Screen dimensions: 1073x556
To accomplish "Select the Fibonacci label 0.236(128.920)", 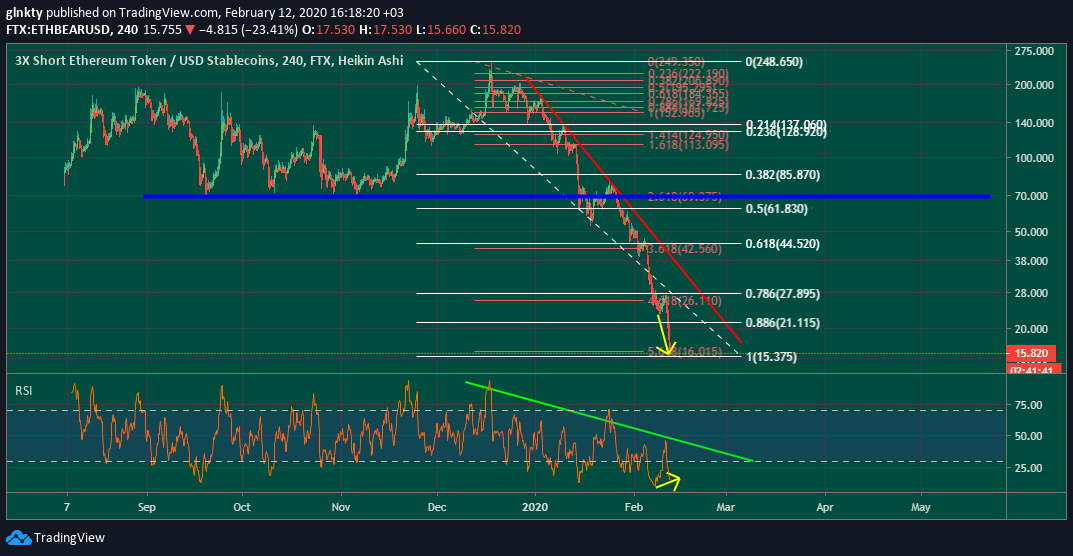I will (786, 133).
